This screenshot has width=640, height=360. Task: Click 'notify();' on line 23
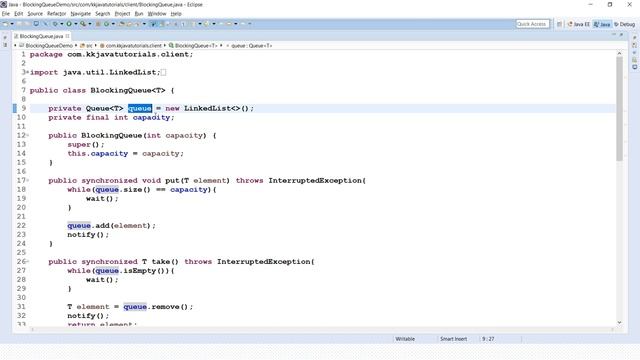(88, 235)
